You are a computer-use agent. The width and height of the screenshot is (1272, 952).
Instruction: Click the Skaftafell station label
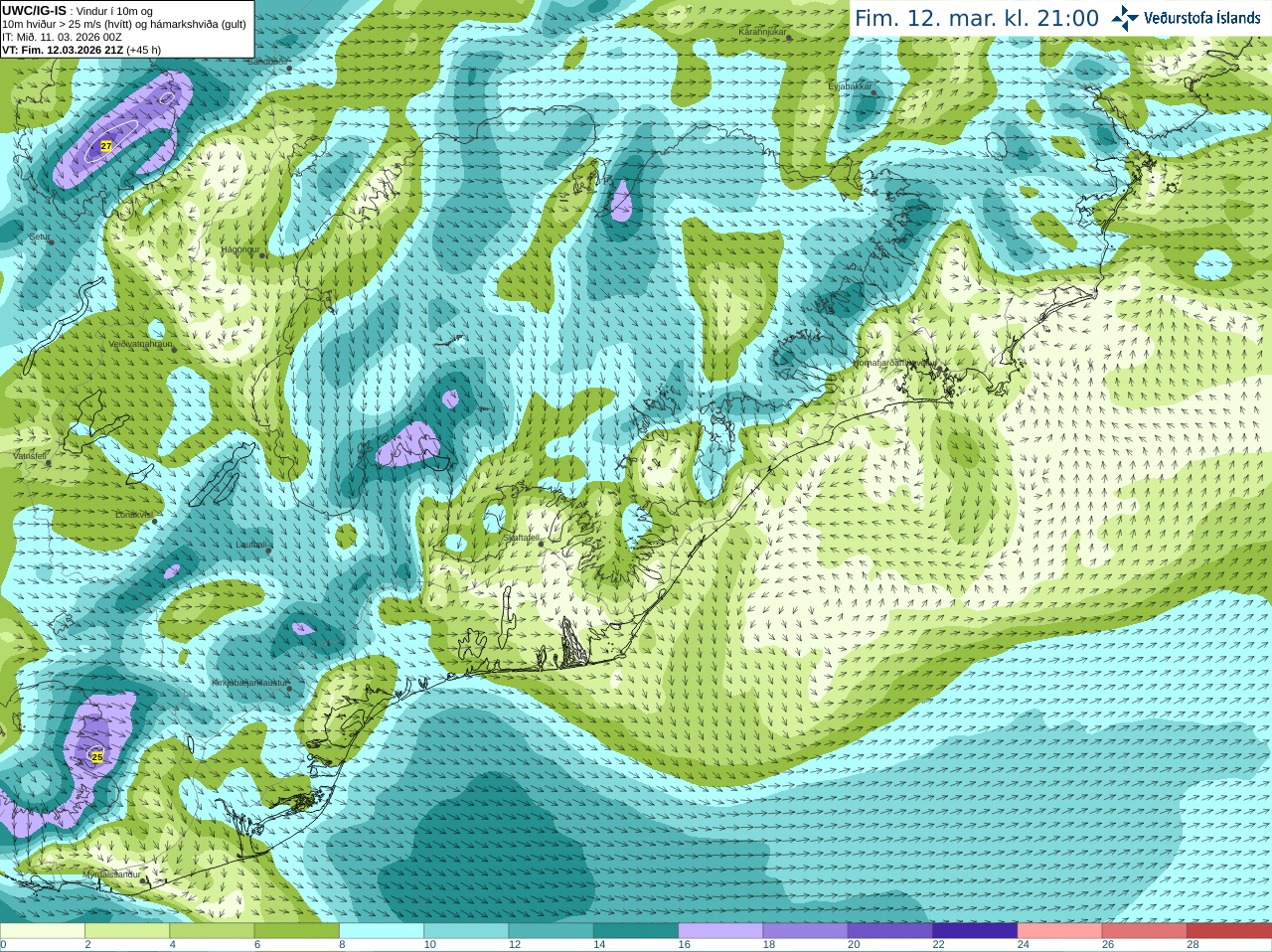click(x=521, y=538)
